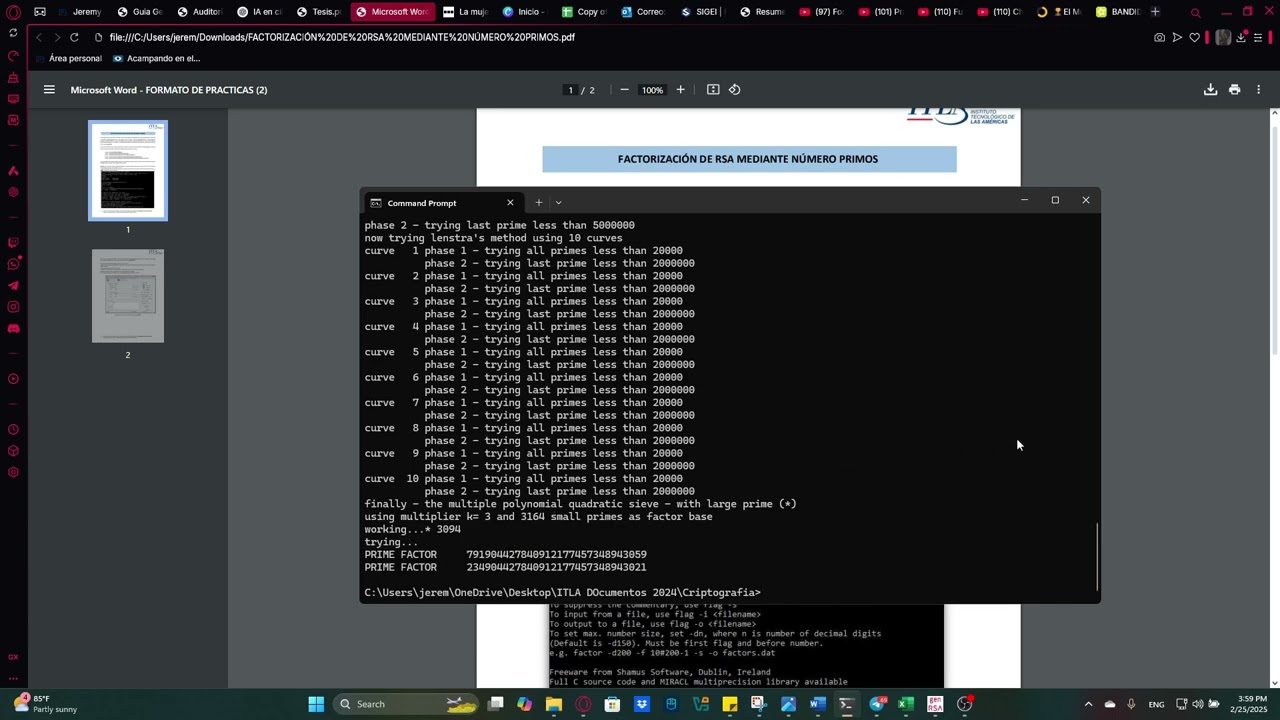Open WhatsApp in the Opera sidebar
This screenshot has height=720, width=1280.
13,264
